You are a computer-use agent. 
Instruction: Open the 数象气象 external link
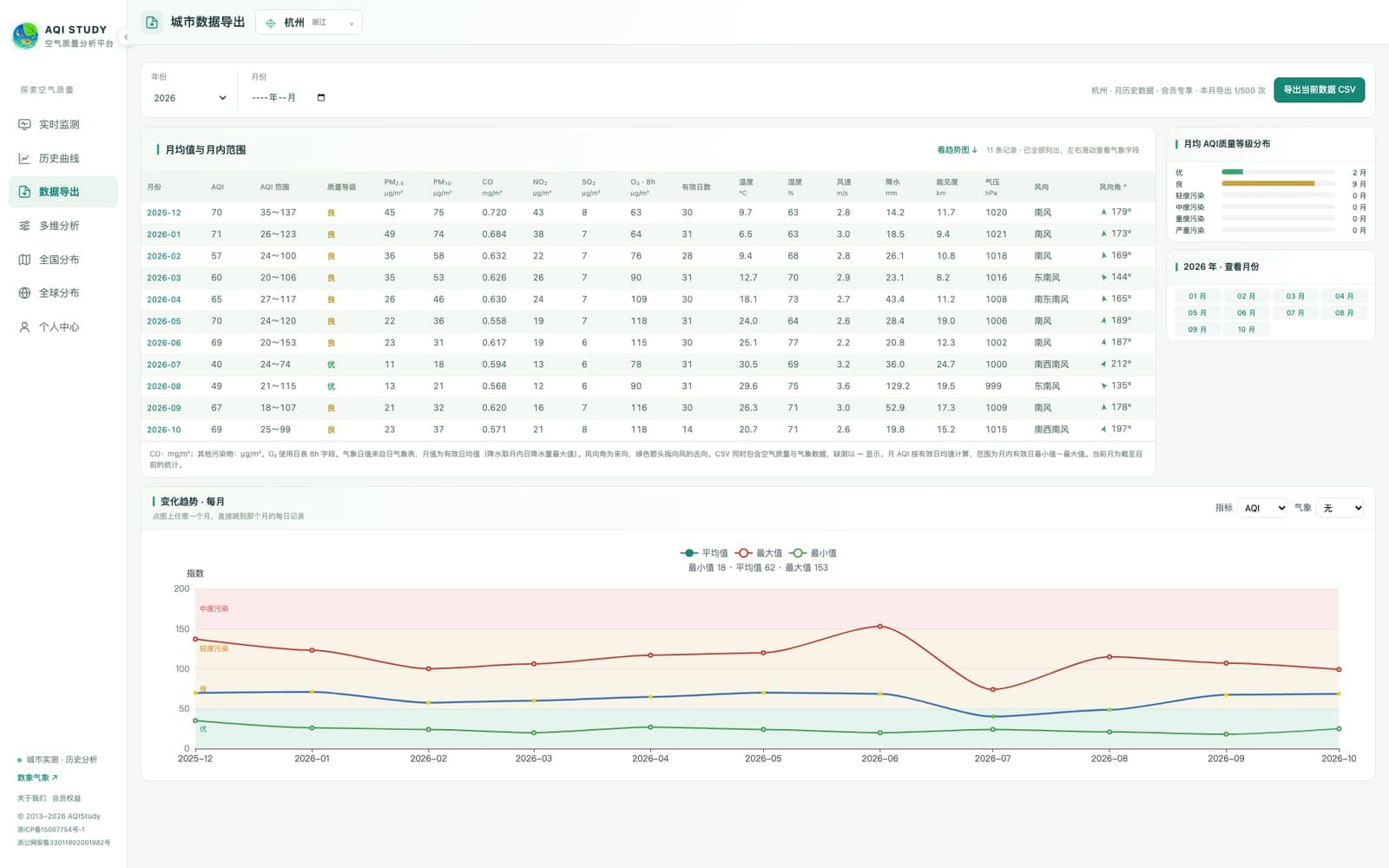click(37, 778)
